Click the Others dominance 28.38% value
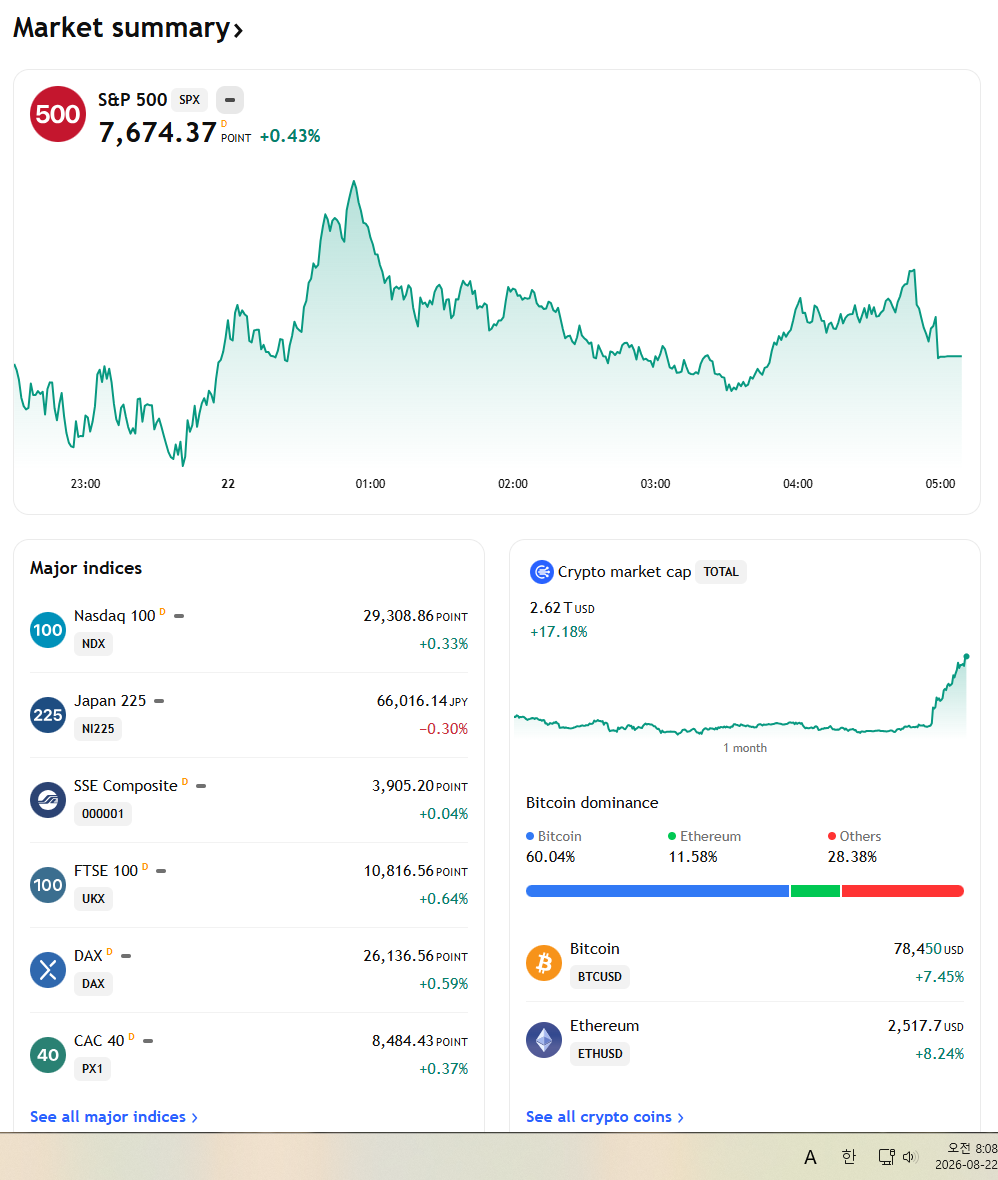This screenshot has width=998, height=1180. click(852, 857)
